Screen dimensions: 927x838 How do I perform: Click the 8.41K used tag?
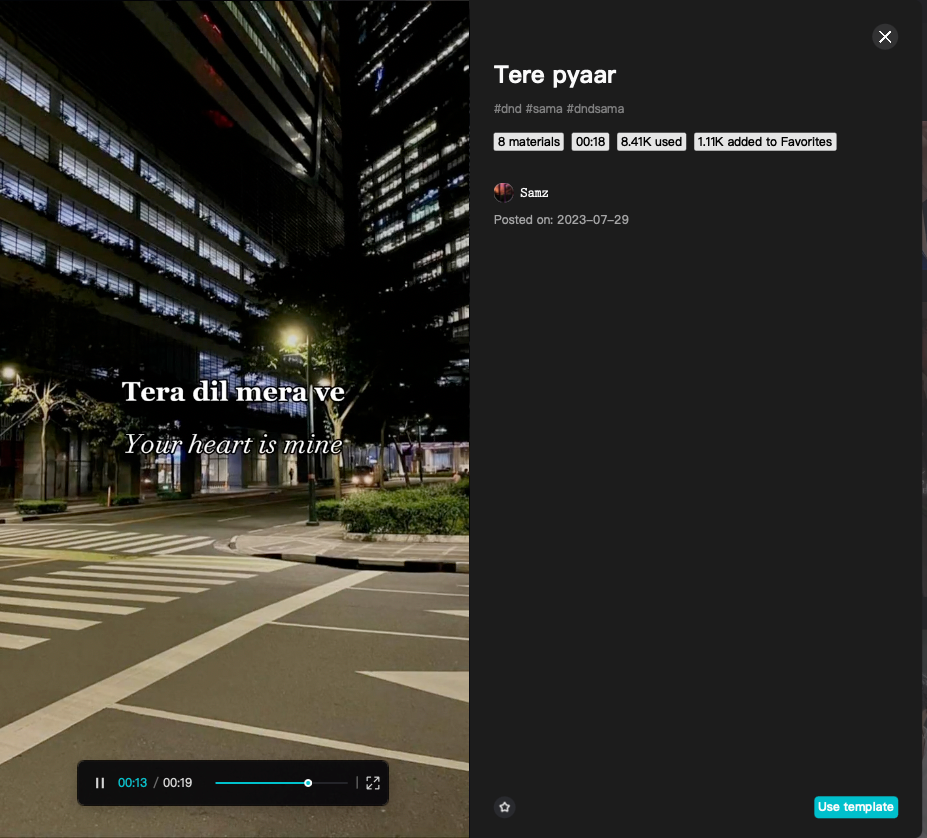coord(651,142)
